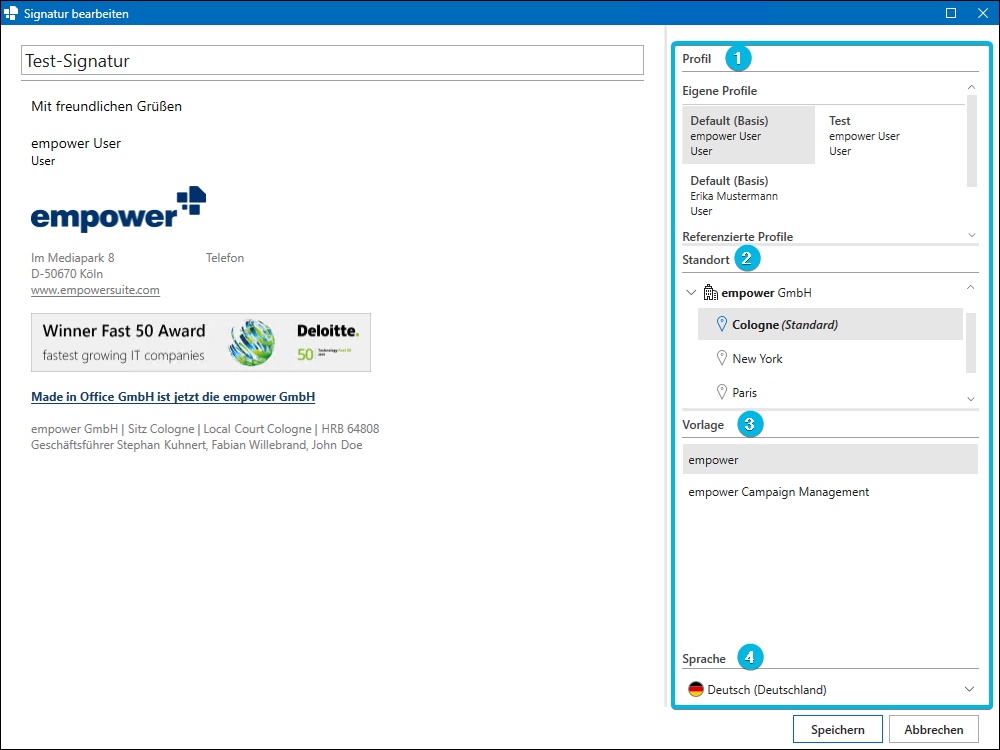Open the www.empowersuite.com link
Viewport: 1000px width, 750px height.
point(95,290)
